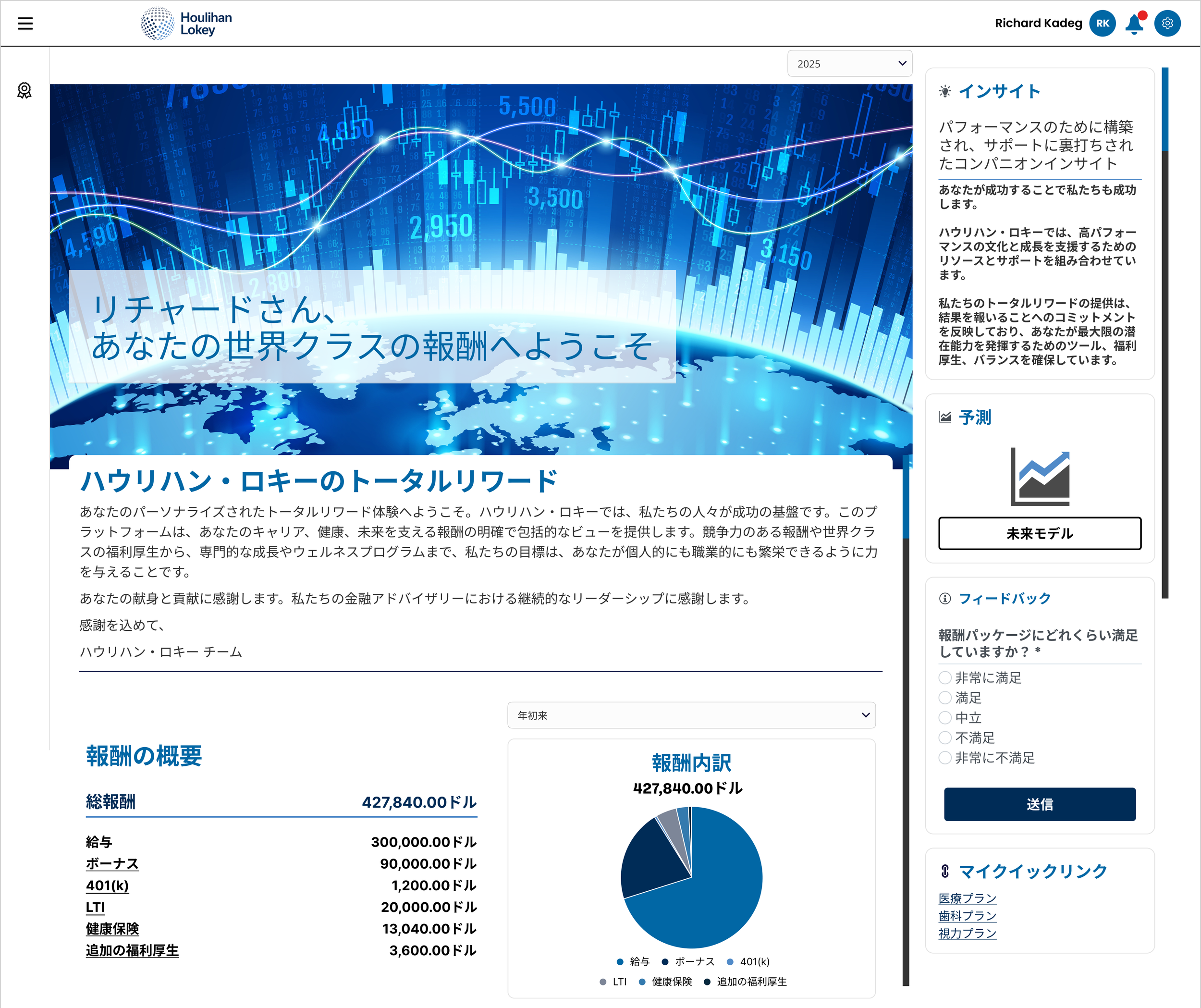Viewport: 1201px width, 1008px height.
Task: Click the 未来モデル button
Action: pos(1039,534)
